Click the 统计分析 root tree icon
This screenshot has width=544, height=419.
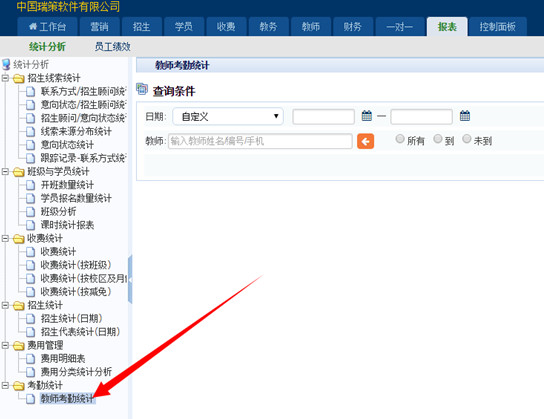[x=6, y=65]
